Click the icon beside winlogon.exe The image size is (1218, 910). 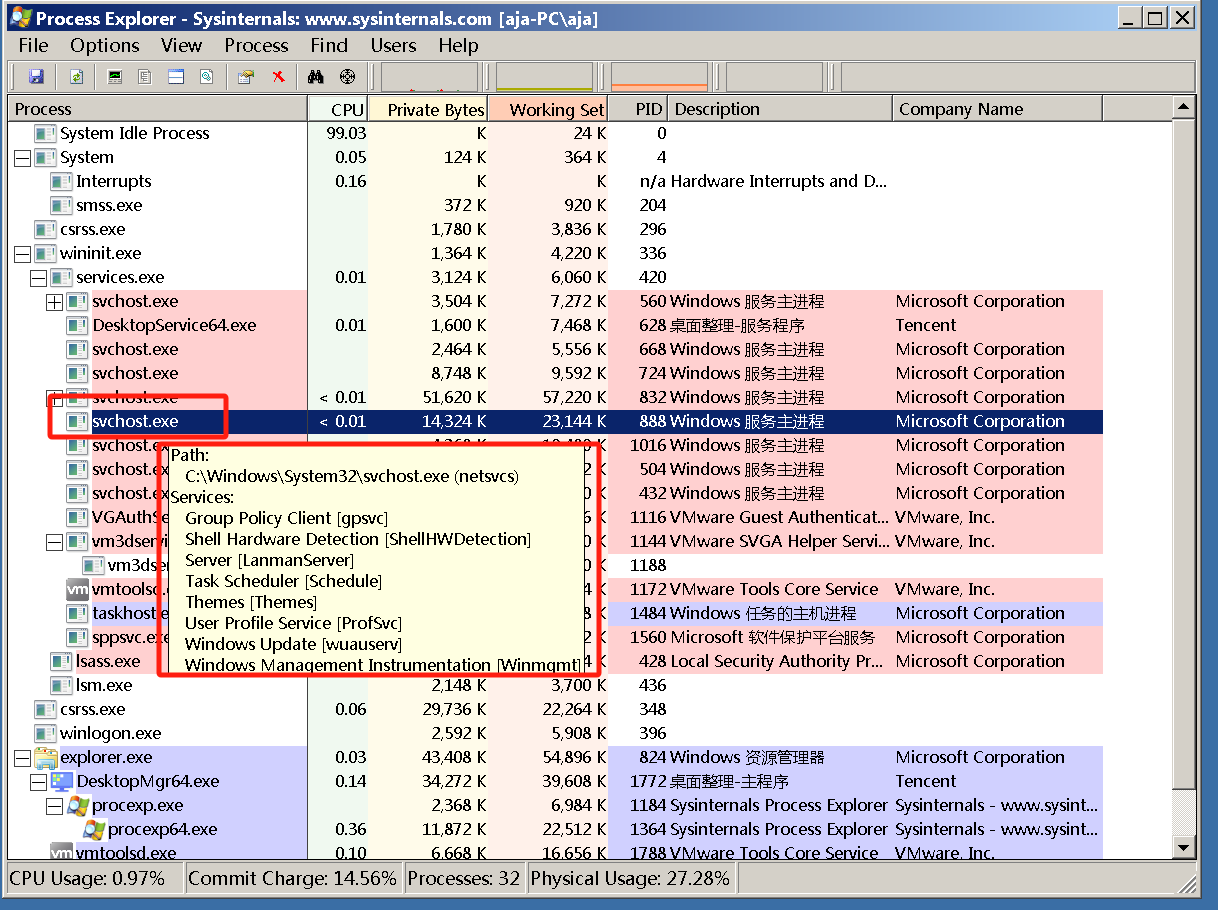[x=45, y=733]
